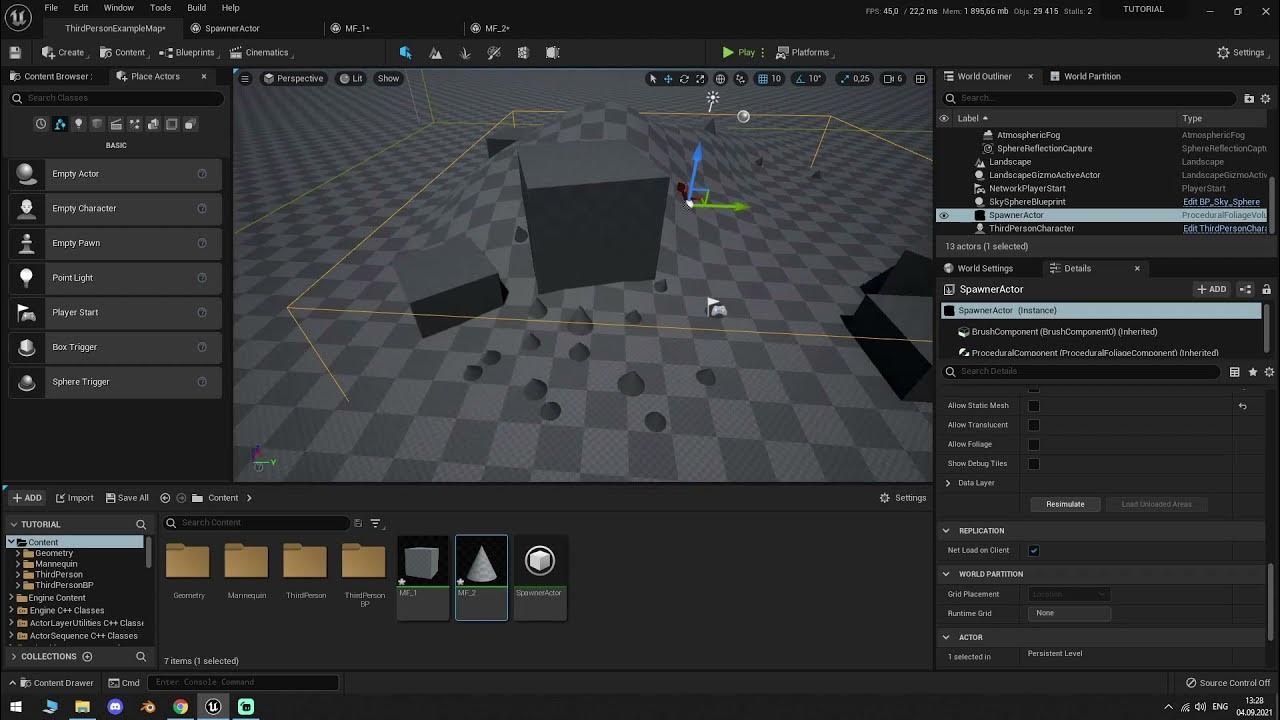Open the Create dropdown in toolbar
The height and width of the screenshot is (720, 1280).
(63, 52)
